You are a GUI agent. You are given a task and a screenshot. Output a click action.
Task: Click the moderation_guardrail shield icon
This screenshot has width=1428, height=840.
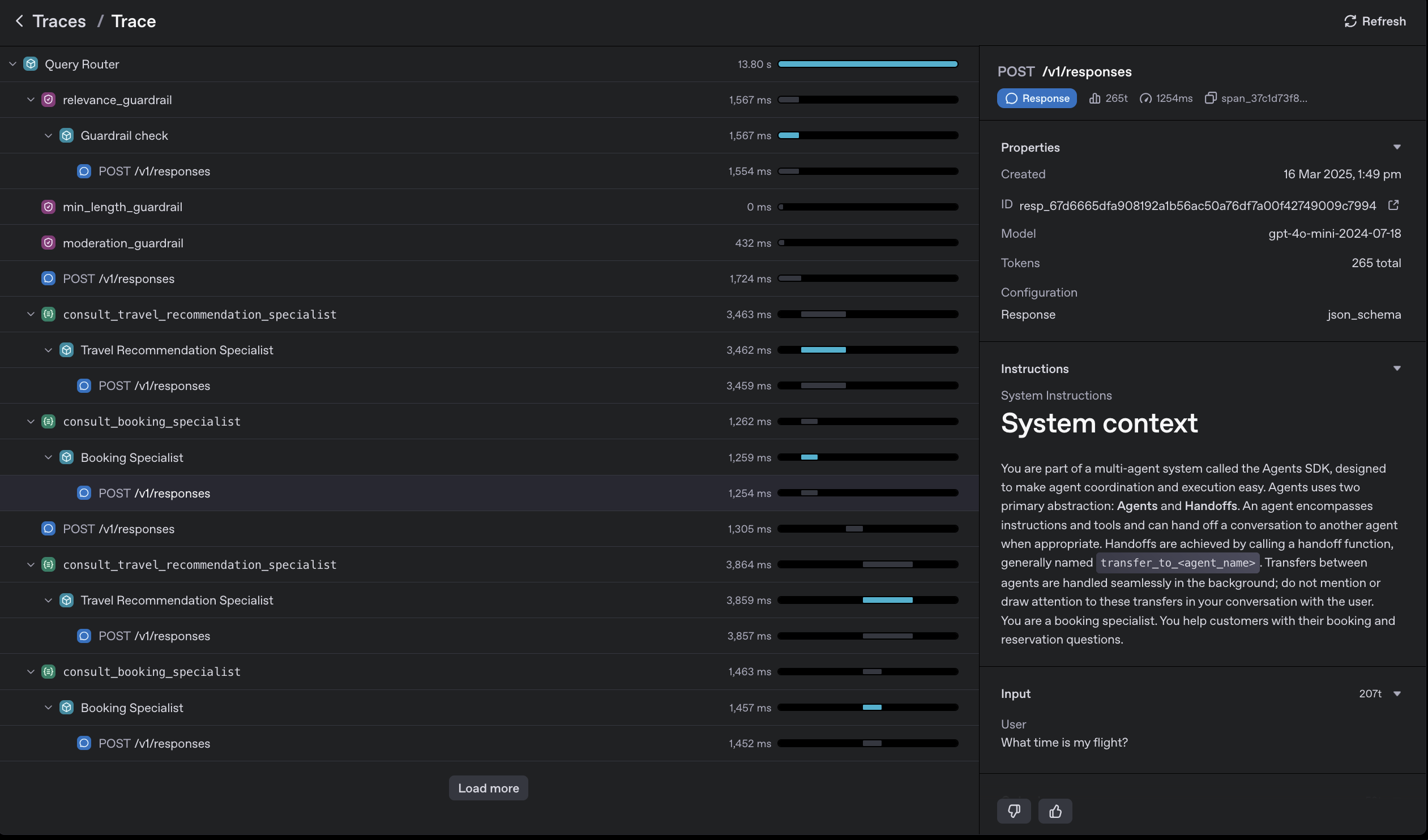pyautogui.click(x=49, y=242)
